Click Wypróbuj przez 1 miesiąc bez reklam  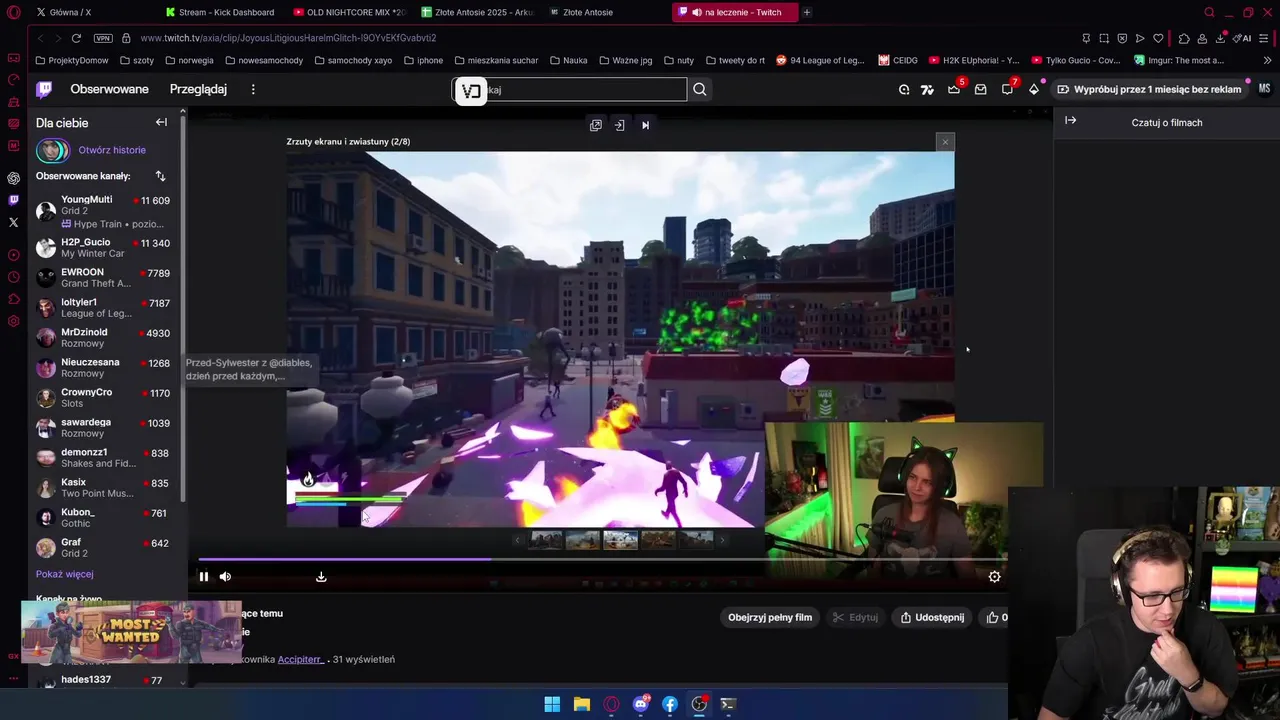click(1149, 89)
